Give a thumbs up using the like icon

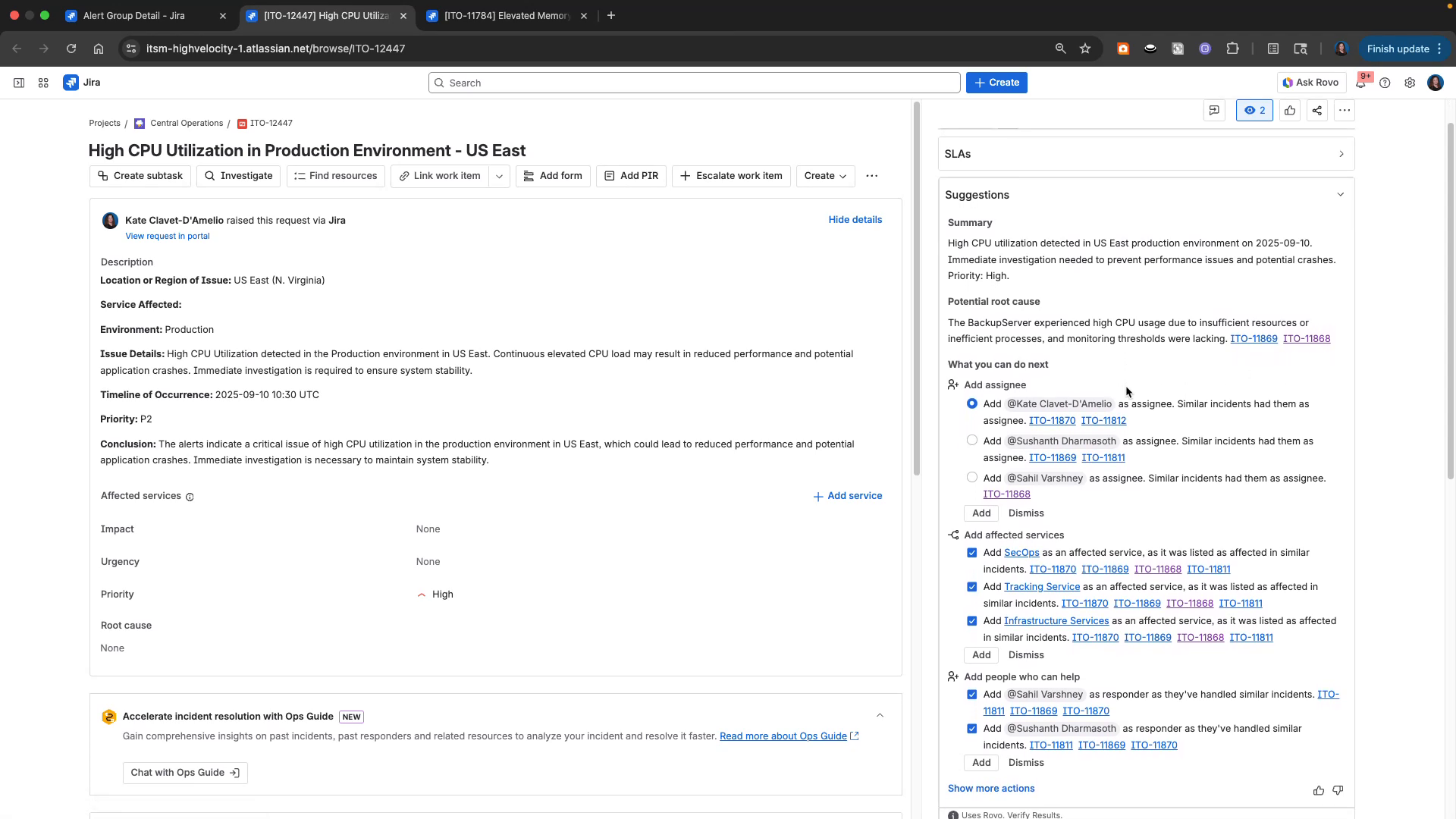(1290, 110)
